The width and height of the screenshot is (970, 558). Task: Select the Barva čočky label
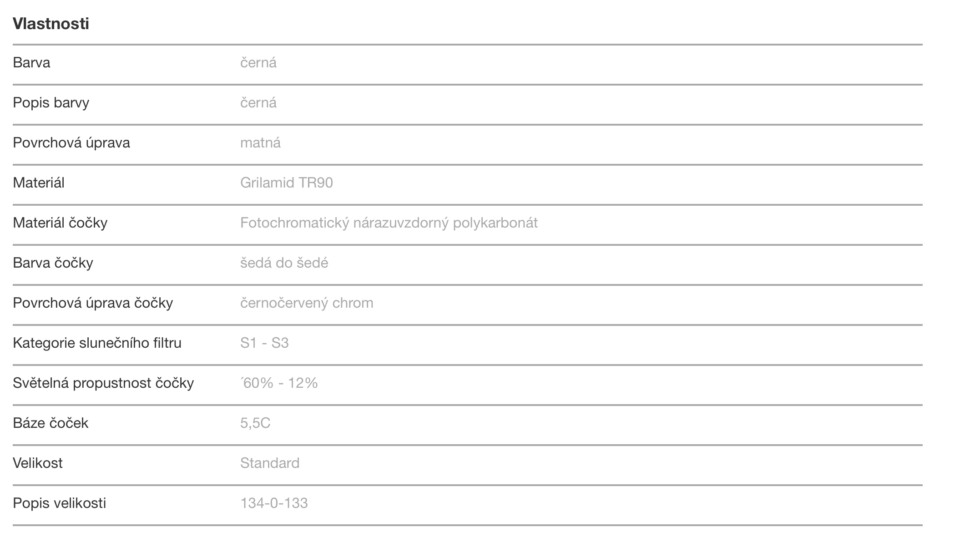click(53, 263)
